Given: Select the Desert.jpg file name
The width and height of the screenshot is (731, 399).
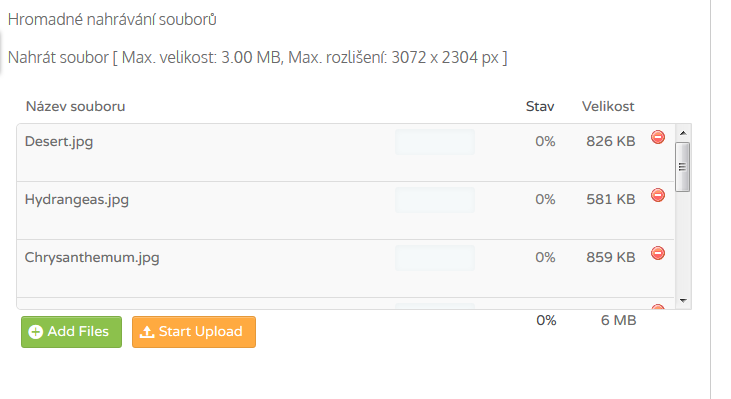Looking at the screenshot, I should click(x=59, y=142).
